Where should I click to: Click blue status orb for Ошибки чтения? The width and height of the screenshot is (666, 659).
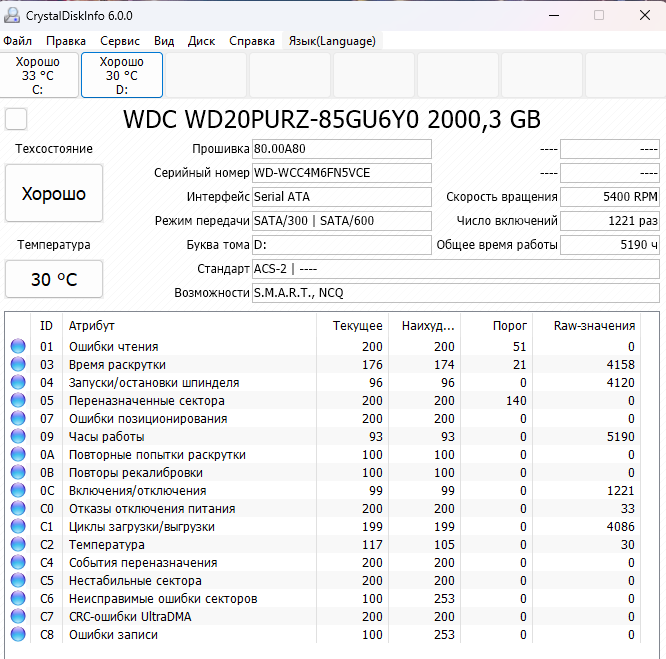point(18,347)
